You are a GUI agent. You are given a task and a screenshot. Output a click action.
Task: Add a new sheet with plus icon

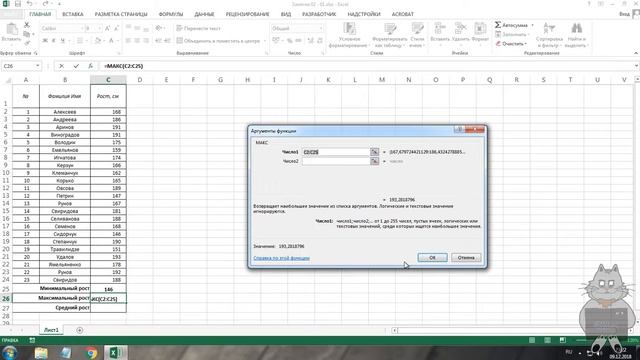pos(80,330)
